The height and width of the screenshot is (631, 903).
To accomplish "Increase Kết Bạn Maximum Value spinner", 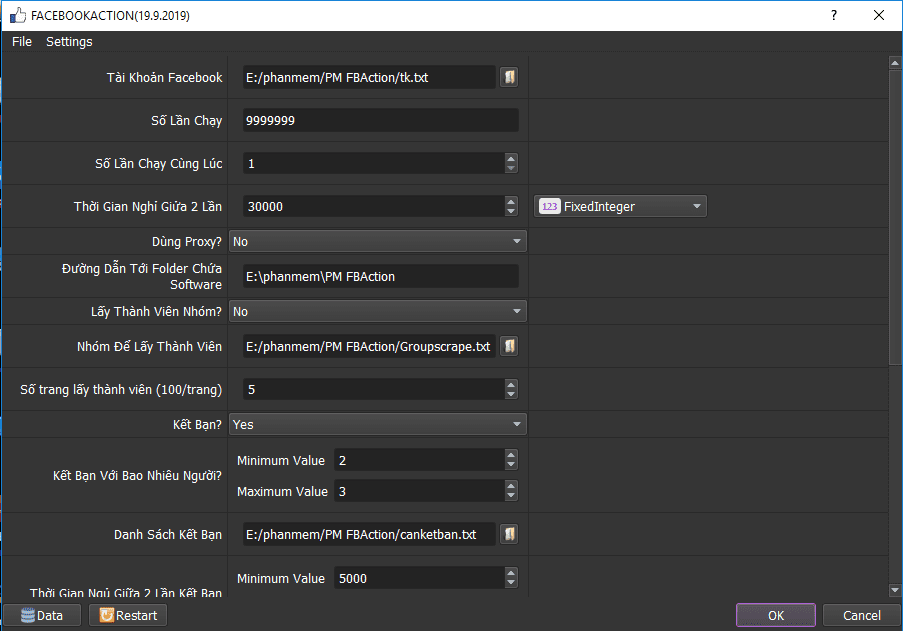I will [511, 486].
